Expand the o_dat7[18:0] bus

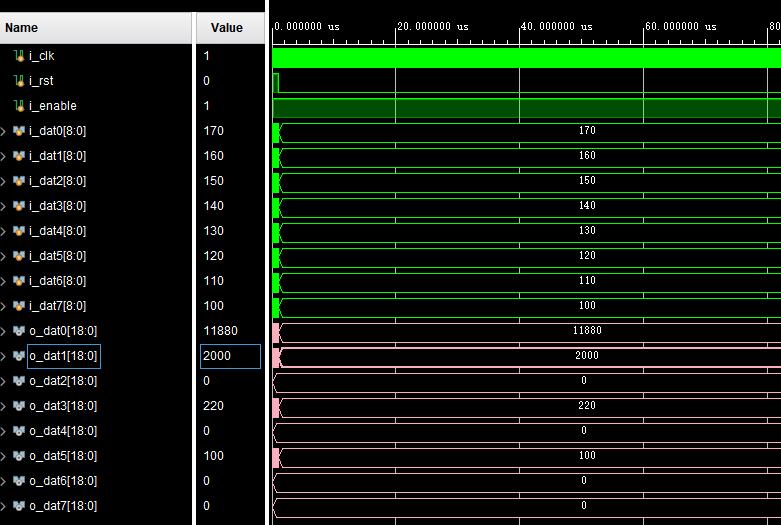[3, 506]
